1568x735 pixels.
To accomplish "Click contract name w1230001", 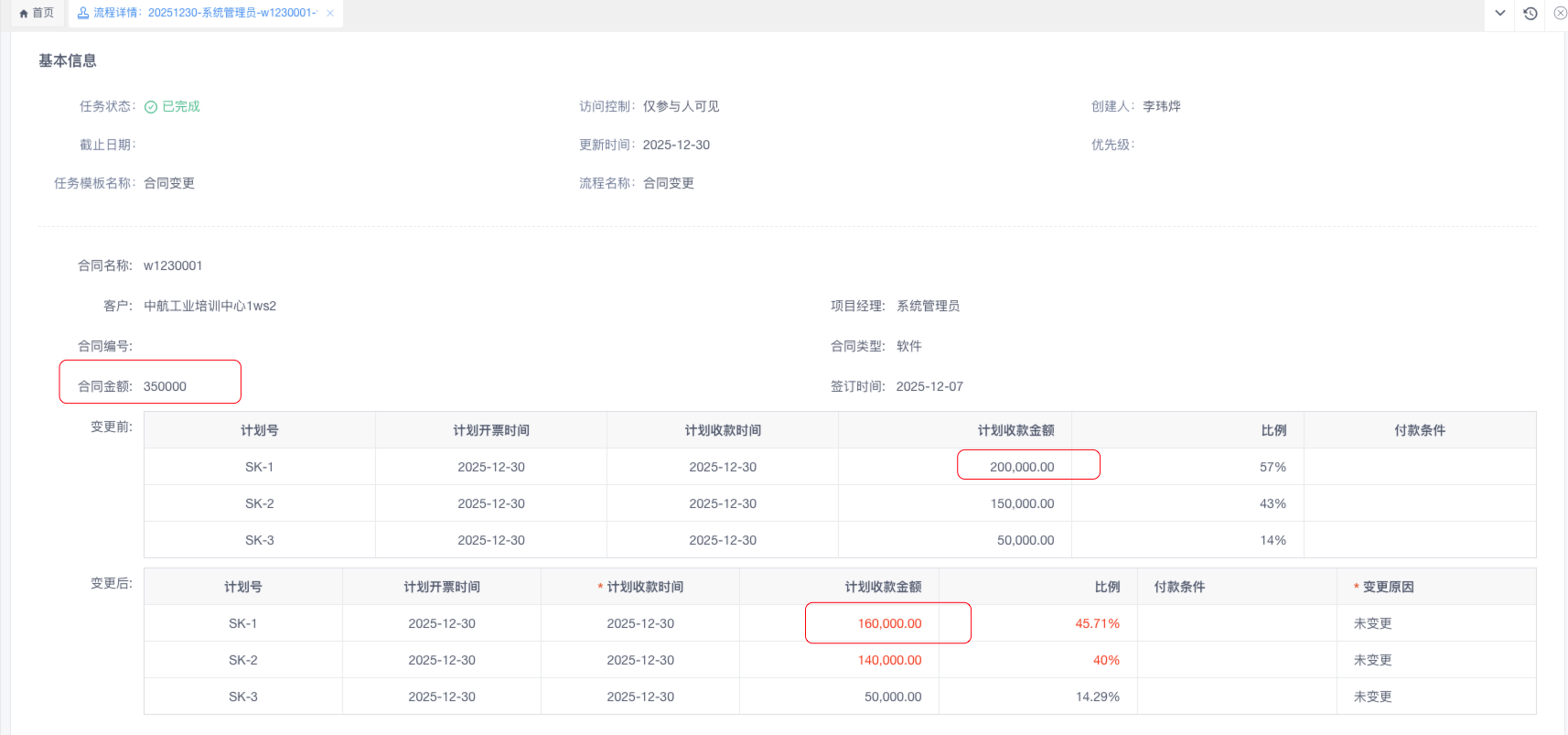I will pyautogui.click(x=173, y=265).
